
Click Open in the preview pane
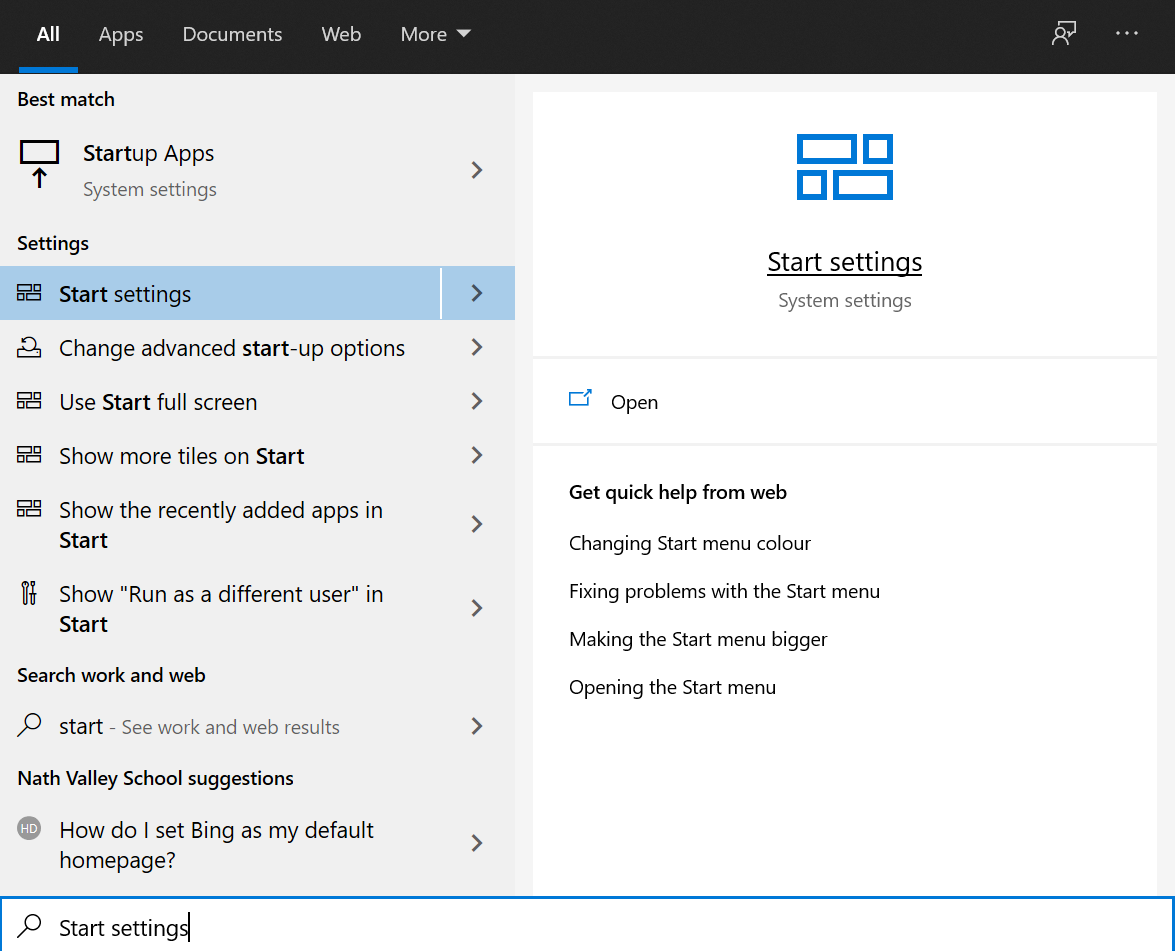point(634,402)
